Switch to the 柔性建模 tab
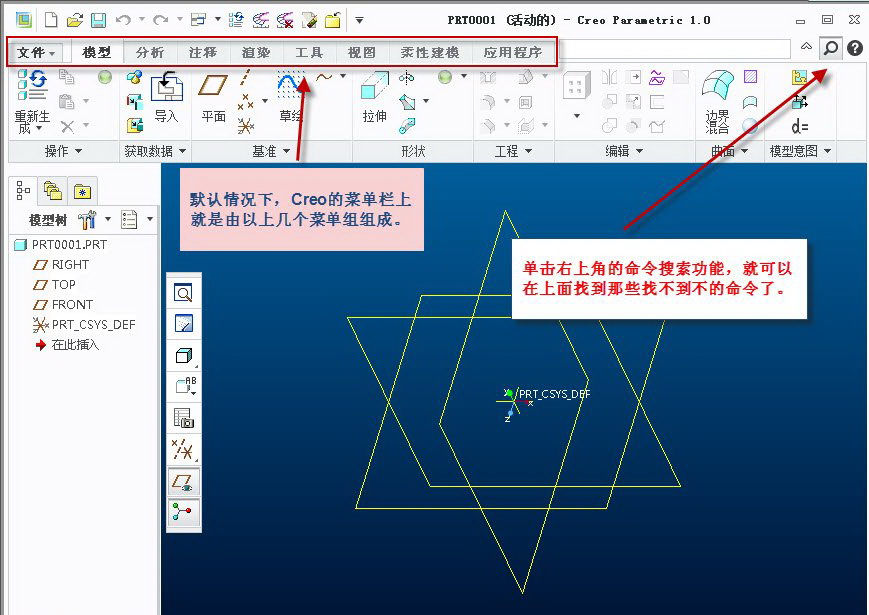This screenshot has height=615, width=869. click(430, 52)
